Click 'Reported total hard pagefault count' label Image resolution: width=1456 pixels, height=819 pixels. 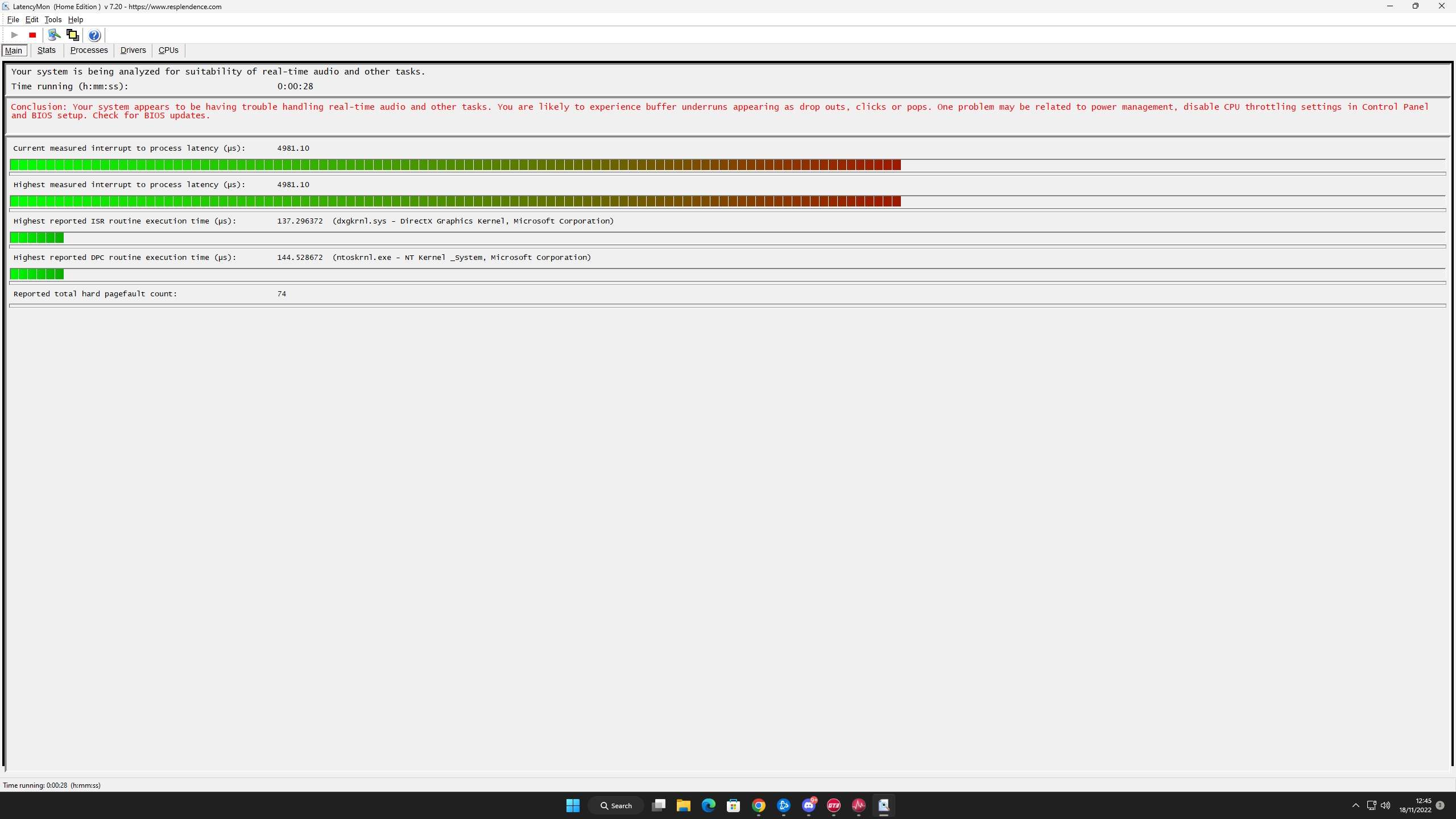click(x=96, y=294)
